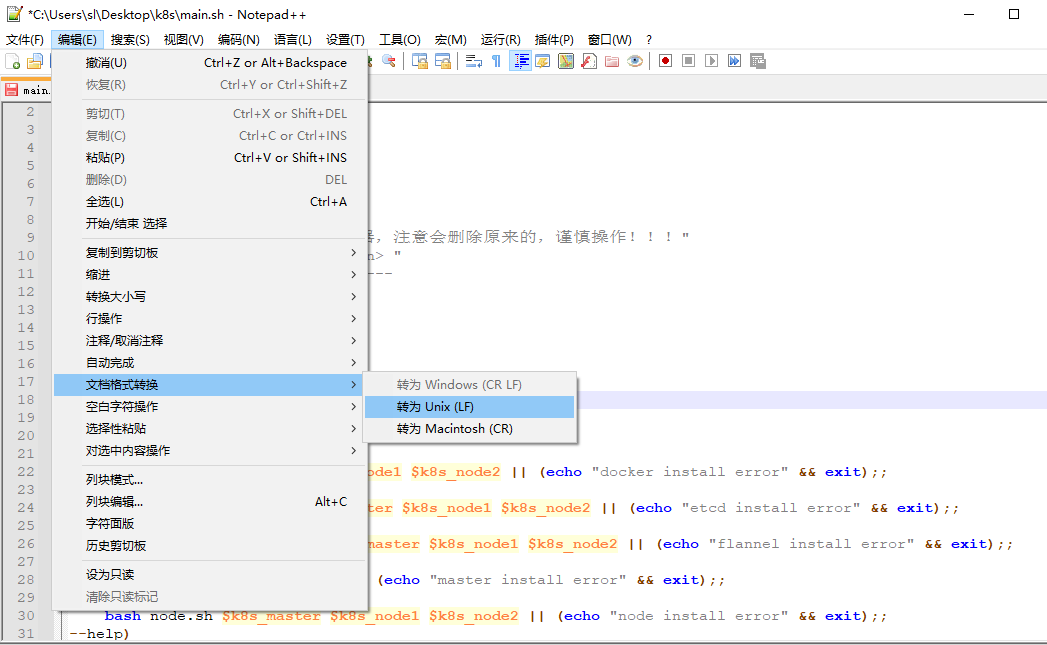The image size is (1047, 645).
Task: Open the 插件(P) menu
Action: (554, 40)
